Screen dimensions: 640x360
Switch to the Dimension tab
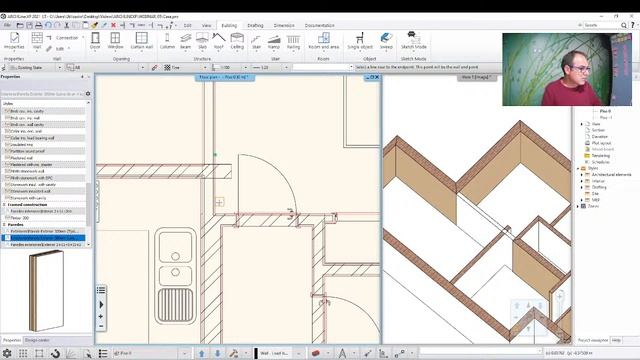click(x=284, y=25)
